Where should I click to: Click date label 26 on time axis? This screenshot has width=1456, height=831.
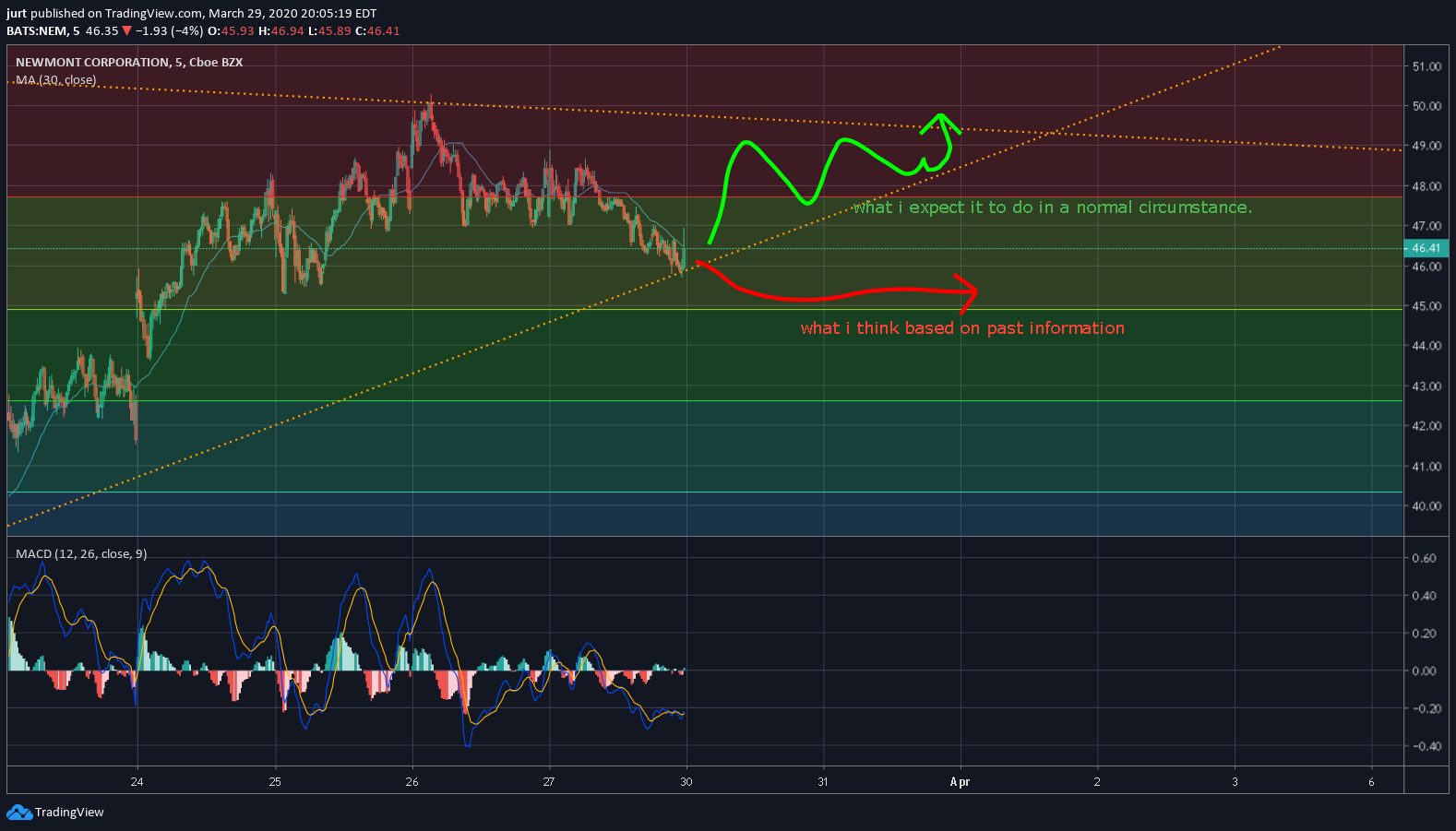click(412, 782)
